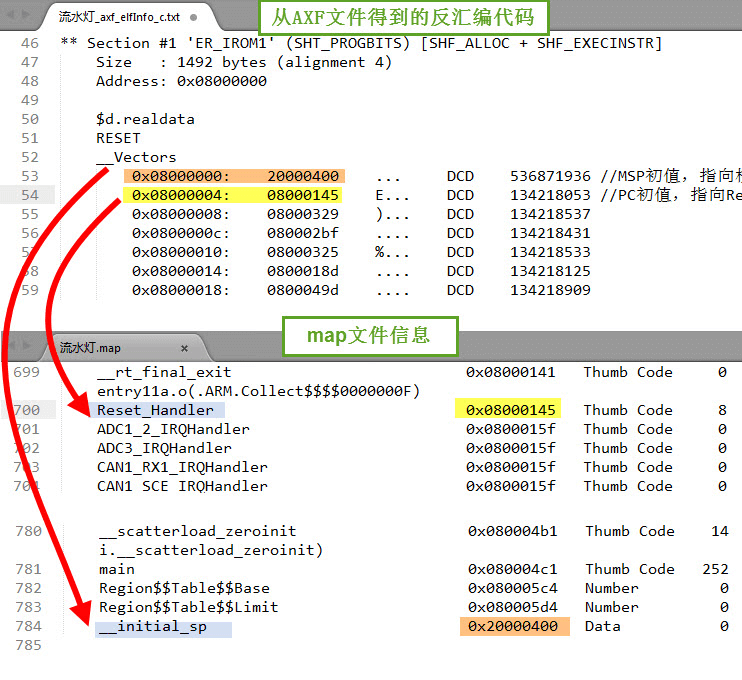Place the cursor on the Reset_Handler symbol
The image size is (742, 680).
pyautogui.click(x=155, y=410)
